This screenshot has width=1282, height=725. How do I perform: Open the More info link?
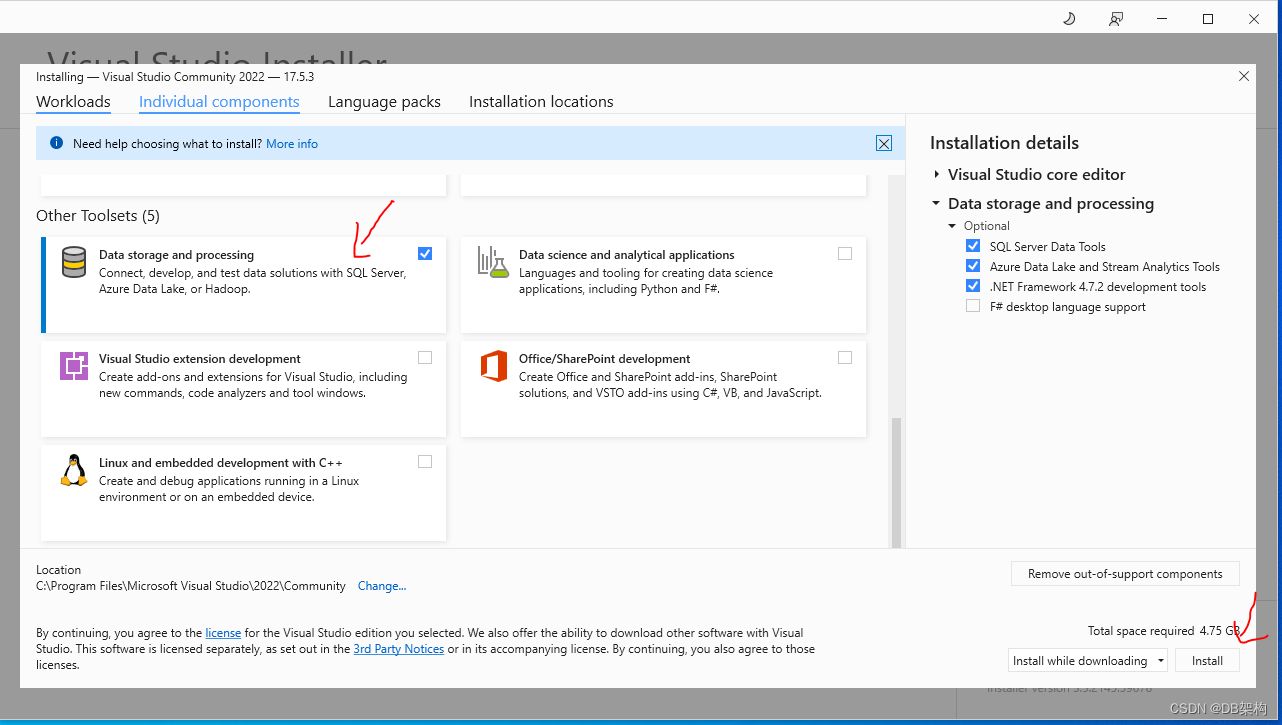point(292,144)
